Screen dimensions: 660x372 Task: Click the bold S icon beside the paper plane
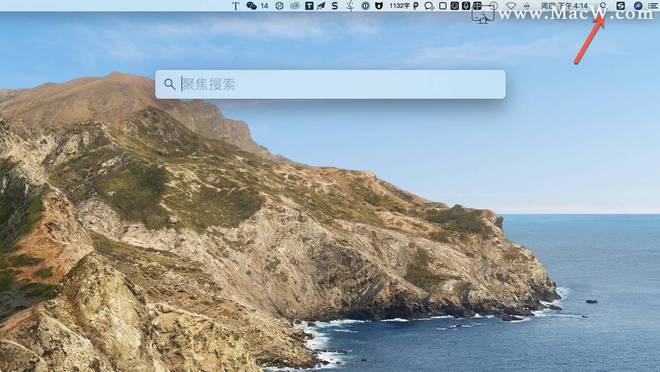tap(335, 5)
